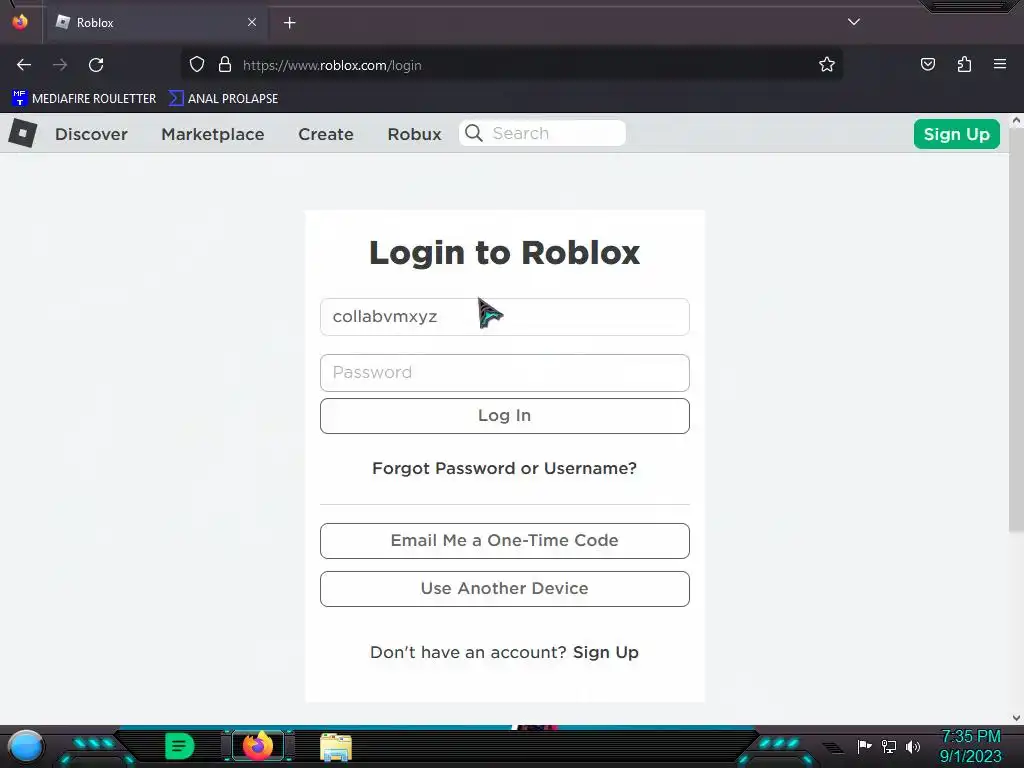Click the magnifier icon in Roblox search
This screenshot has width=1024, height=768.
click(474, 133)
